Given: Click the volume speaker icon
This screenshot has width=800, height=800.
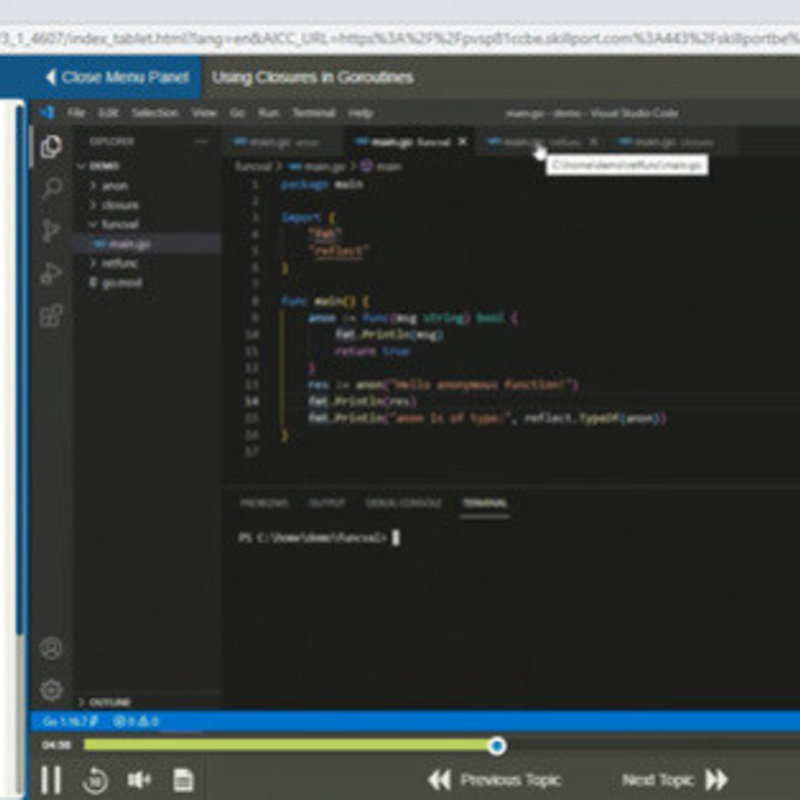Looking at the screenshot, I should tap(139, 780).
